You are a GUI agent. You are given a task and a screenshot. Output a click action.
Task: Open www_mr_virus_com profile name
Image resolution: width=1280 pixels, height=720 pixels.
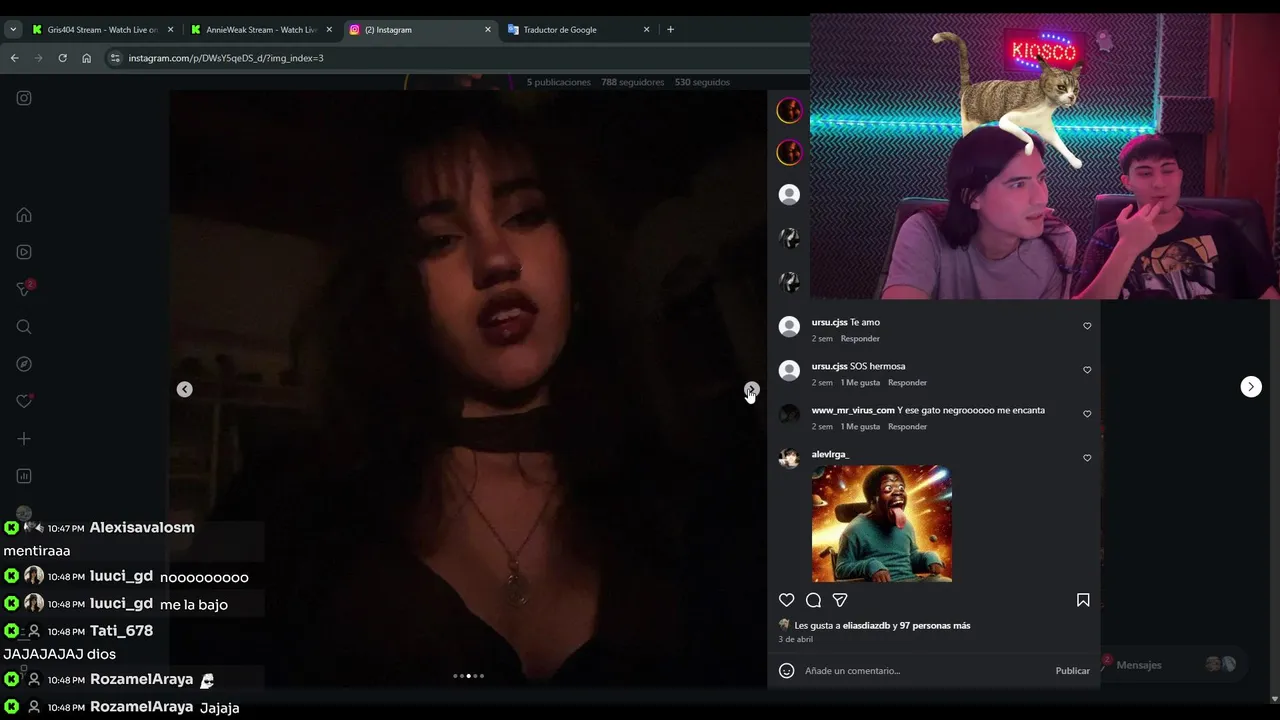(853, 411)
